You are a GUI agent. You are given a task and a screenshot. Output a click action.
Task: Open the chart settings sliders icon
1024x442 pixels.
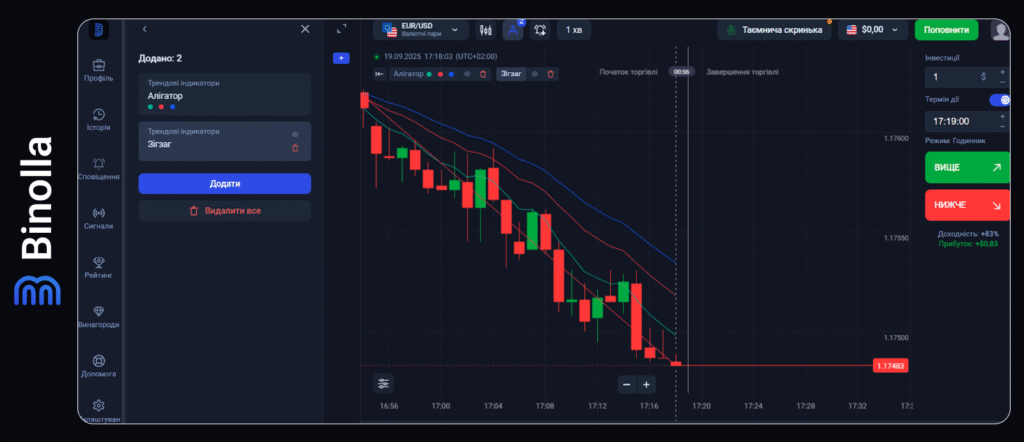click(x=383, y=384)
